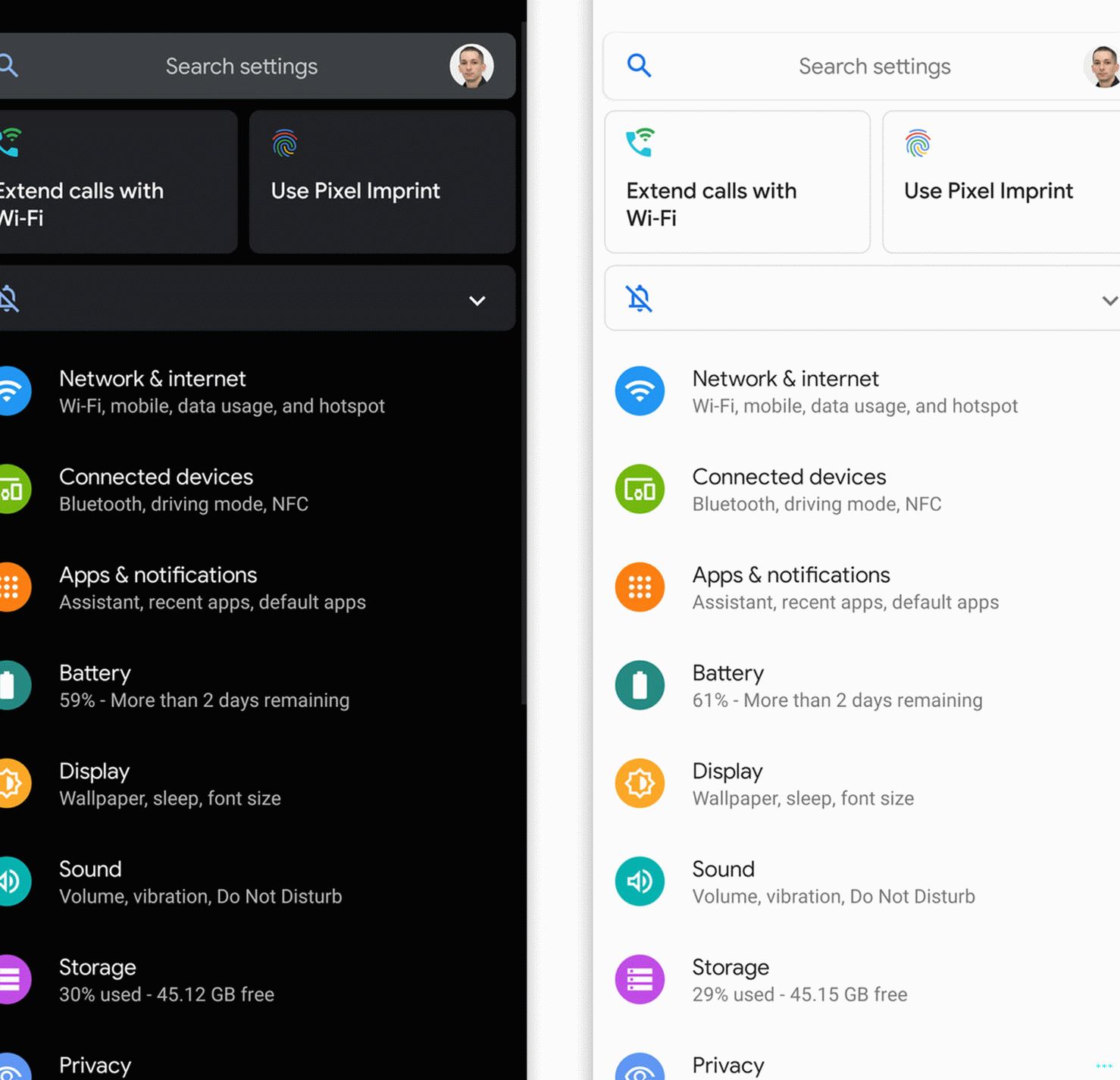The image size is (1120, 1080).
Task: Expand the muted bell card chevron in light theme
Action: pyautogui.click(x=1109, y=301)
